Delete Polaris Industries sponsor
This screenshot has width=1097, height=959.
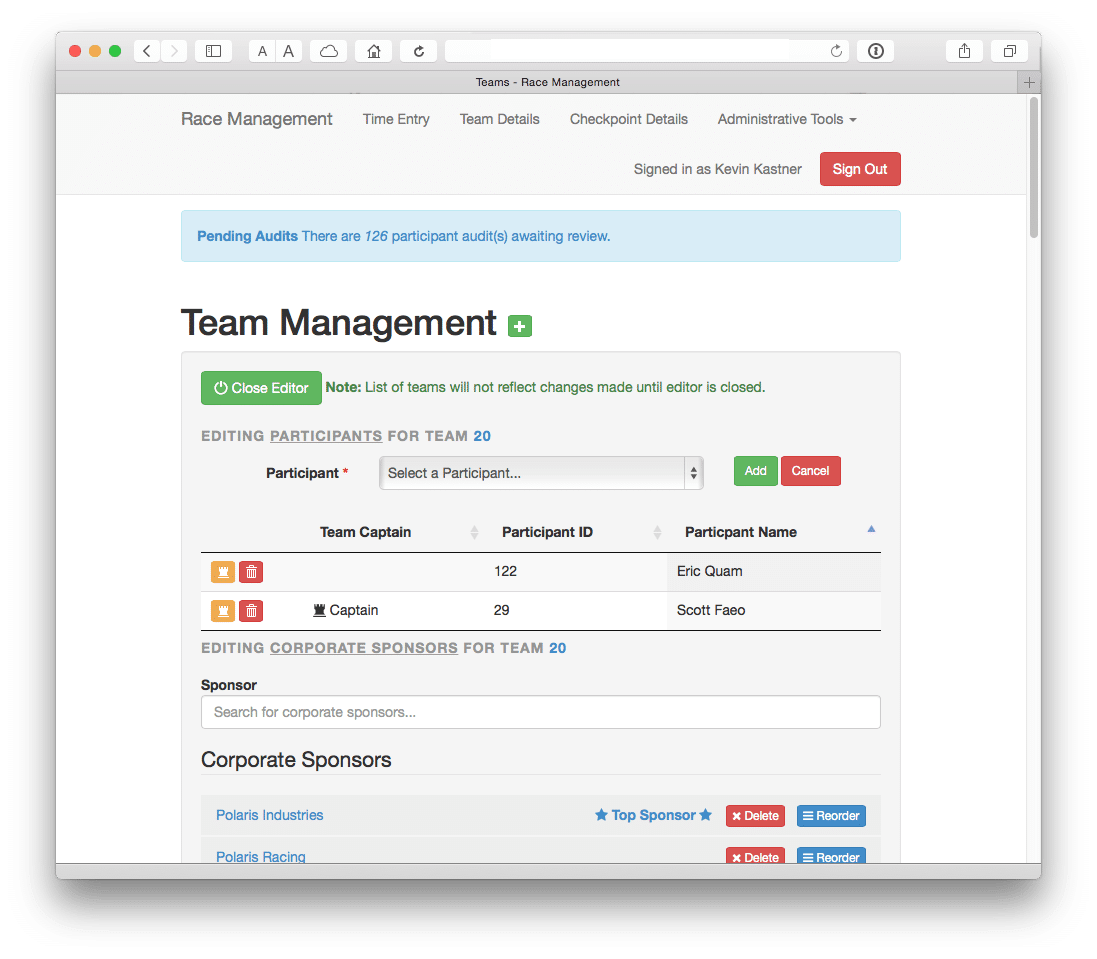755,816
